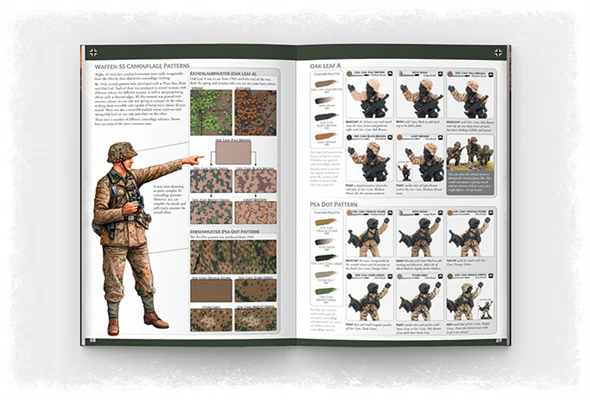Select Sepia Wash paint stroke in Oak Leaf palette
590x400 pixels.
click(325, 100)
